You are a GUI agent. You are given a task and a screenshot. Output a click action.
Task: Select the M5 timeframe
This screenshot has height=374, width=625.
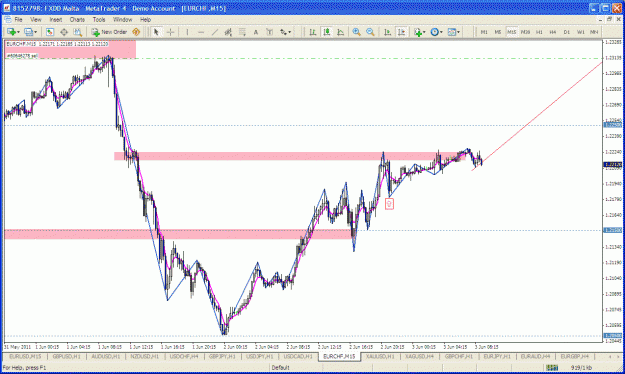[498, 32]
